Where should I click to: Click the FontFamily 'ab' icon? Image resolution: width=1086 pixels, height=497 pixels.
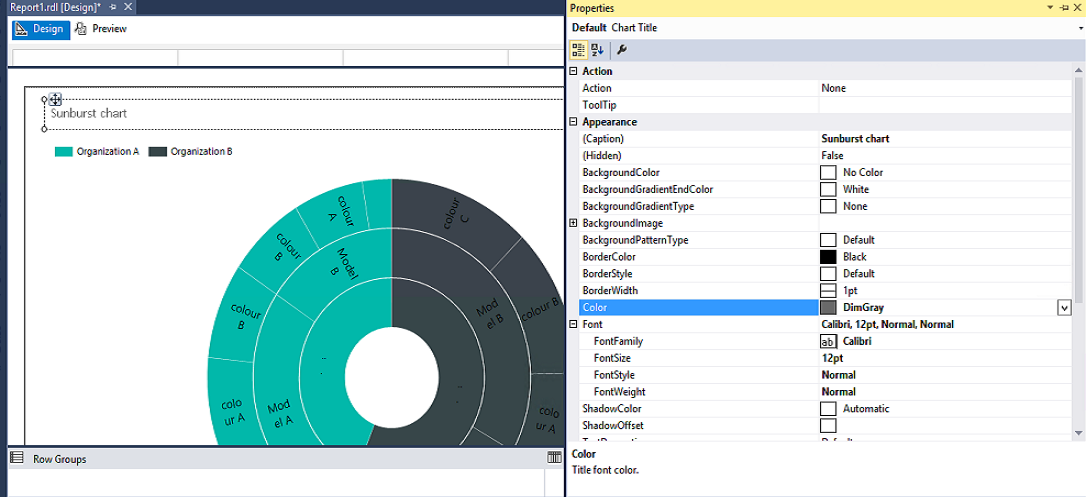pos(828,342)
